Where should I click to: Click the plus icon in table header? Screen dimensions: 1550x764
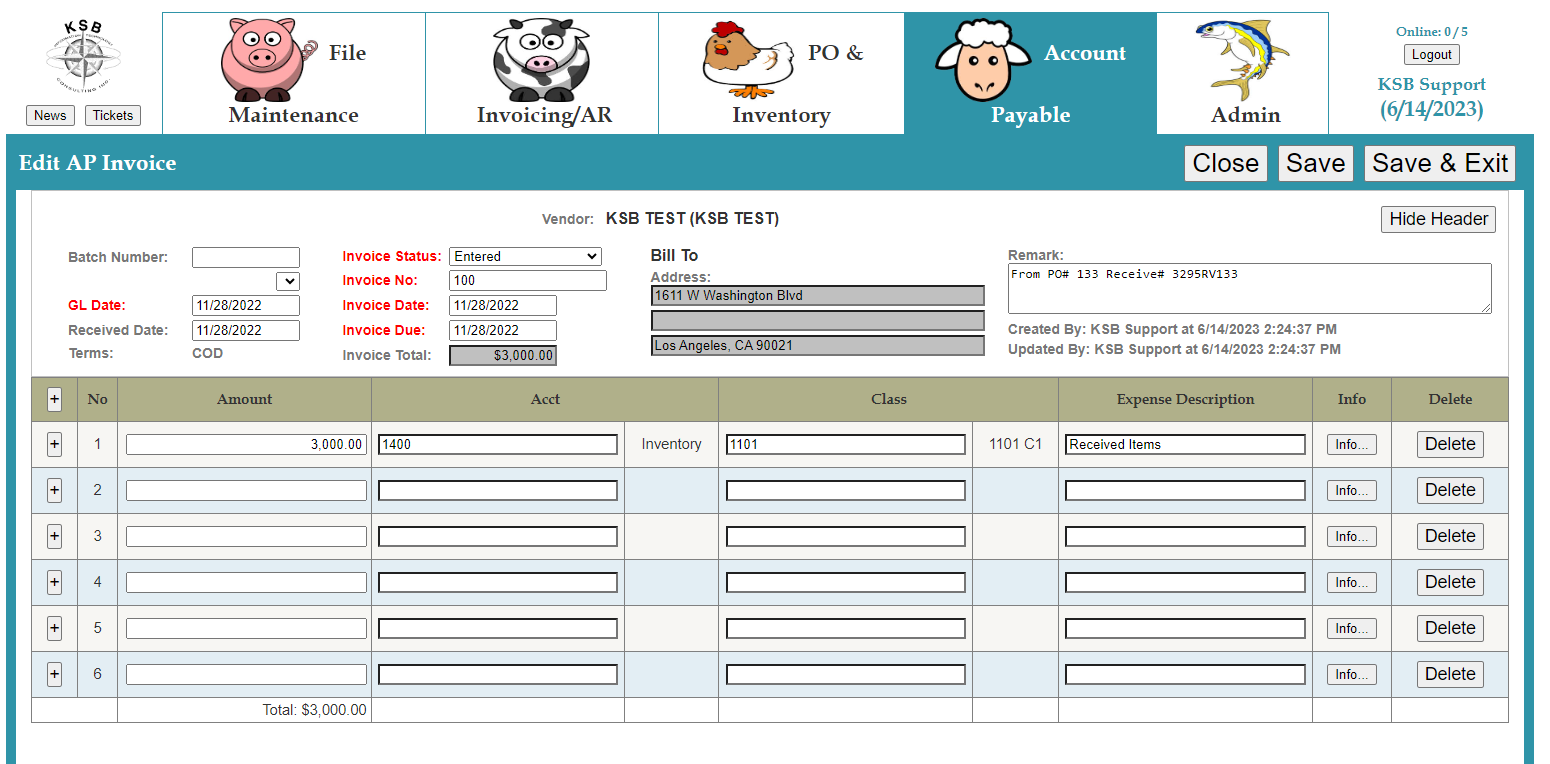(54, 399)
